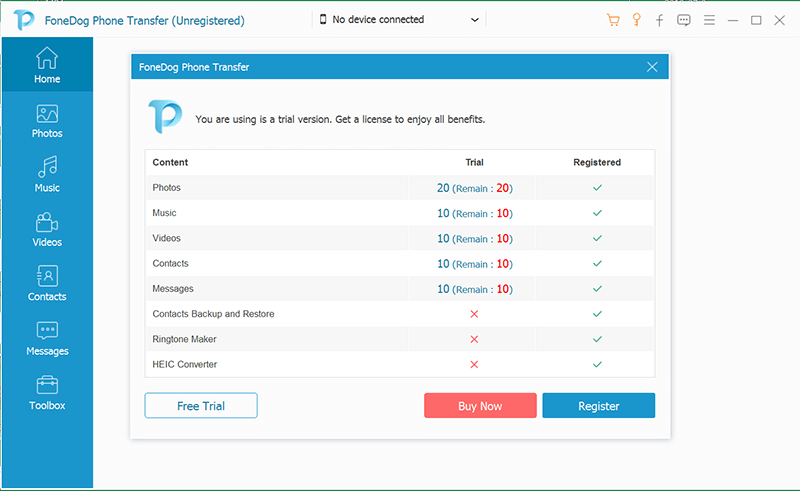
Task: Click red X for Contacts Backup and Restore
Action: point(474,314)
